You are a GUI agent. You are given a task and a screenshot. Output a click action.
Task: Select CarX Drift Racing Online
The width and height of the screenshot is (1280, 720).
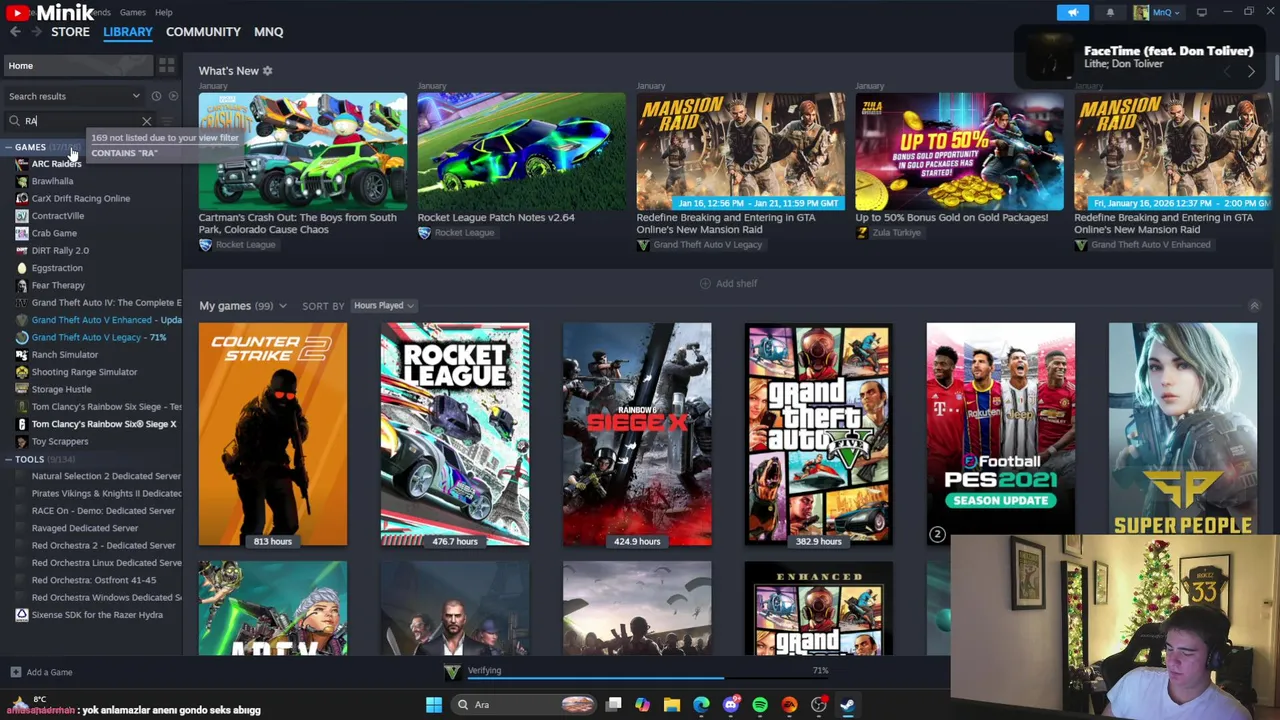pos(81,198)
